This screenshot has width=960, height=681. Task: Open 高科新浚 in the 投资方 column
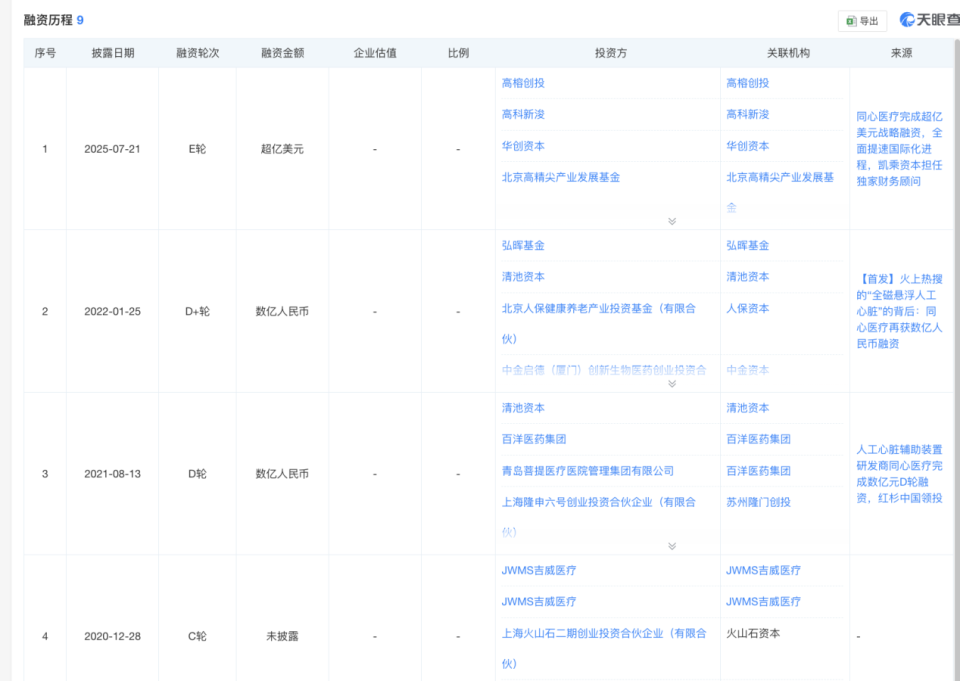pos(523,114)
